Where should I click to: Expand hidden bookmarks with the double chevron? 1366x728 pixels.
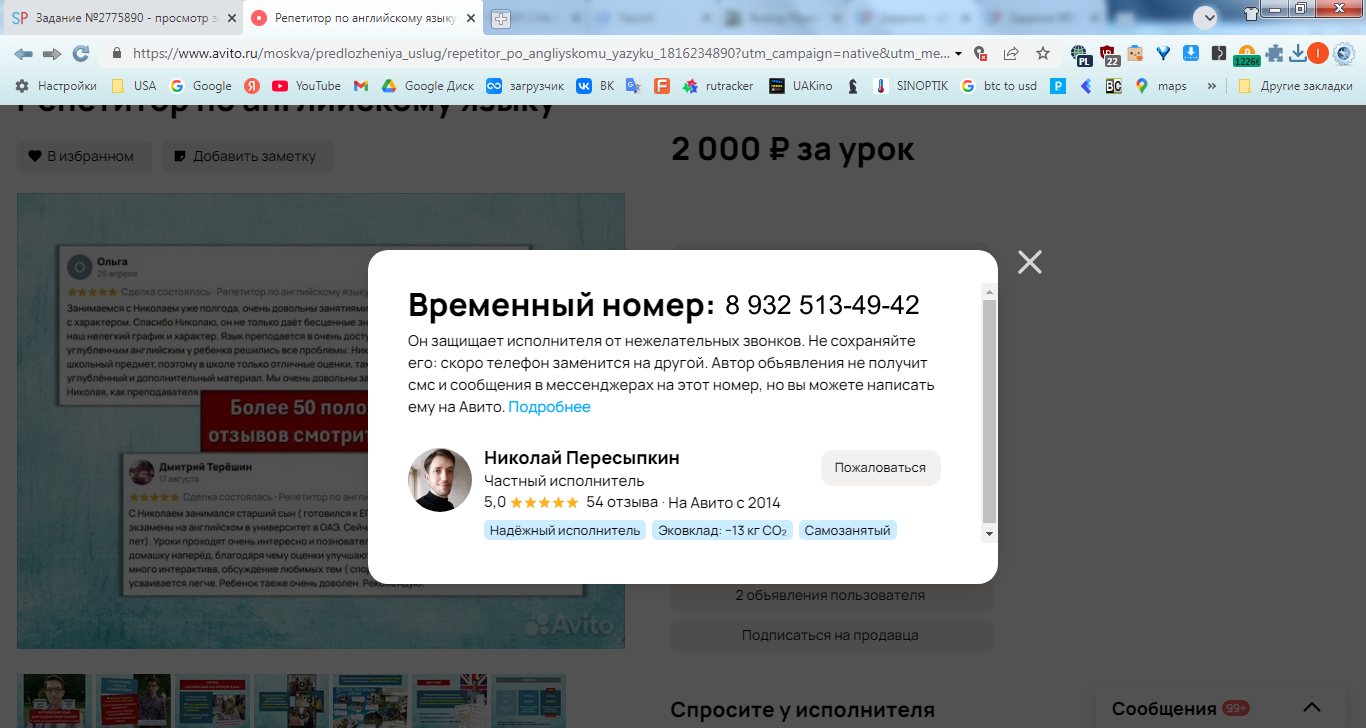(x=1212, y=86)
